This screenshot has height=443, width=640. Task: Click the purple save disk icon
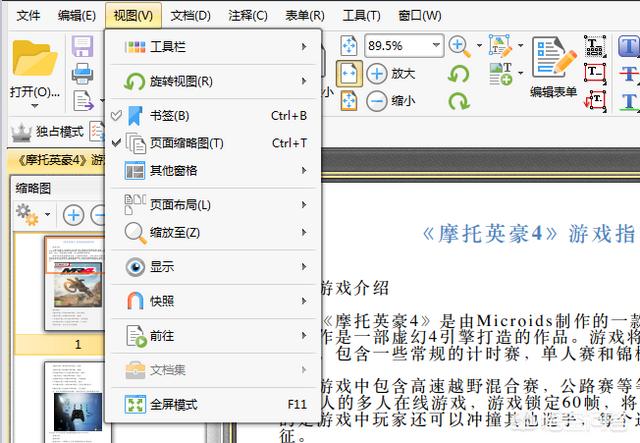click(x=82, y=46)
